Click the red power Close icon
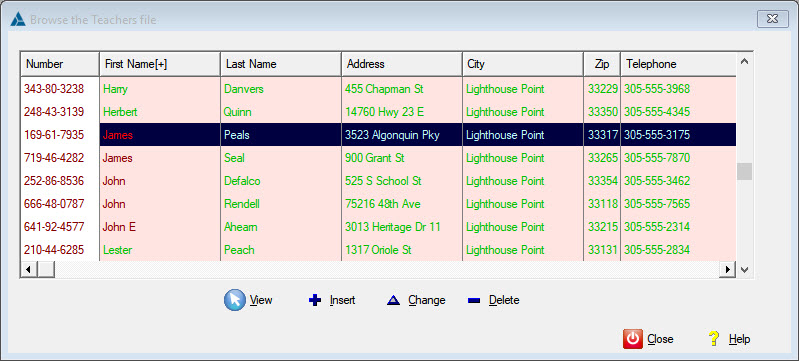Image resolution: width=799 pixels, height=361 pixels. point(633,339)
